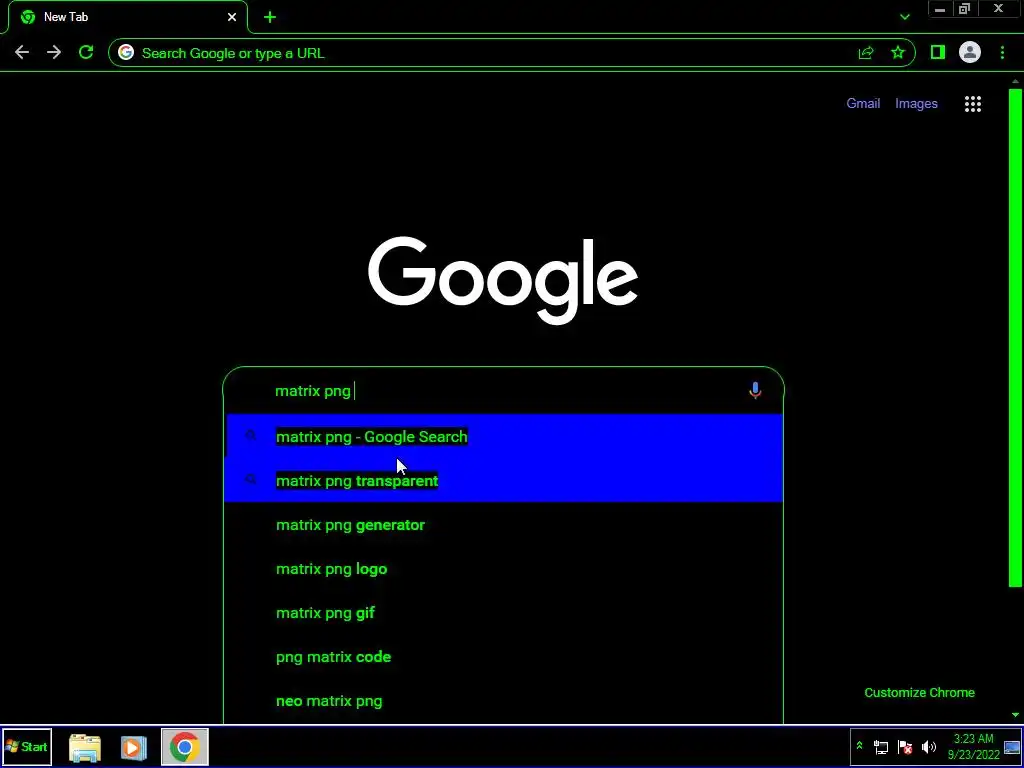This screenshot has height=768, width=1024.
Task: Choose suggestion neo matrix png
Action: [503, 701]
